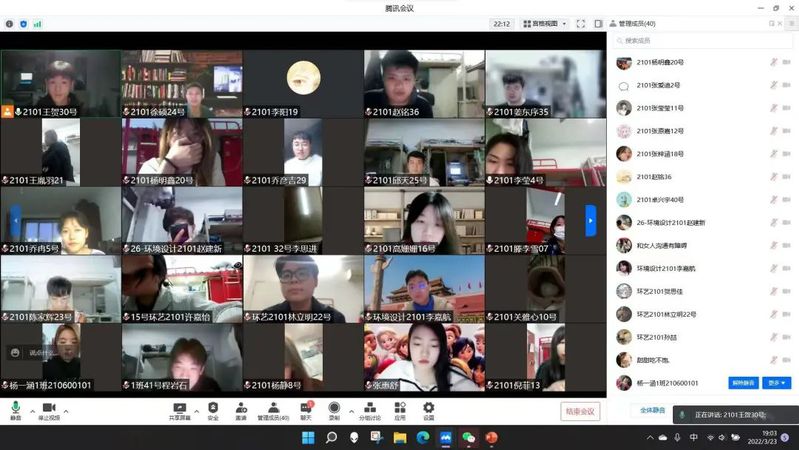Click the End Meeting (结束会议) button
The height and width of the screenshot is (450, 799).
coord(579,411)
